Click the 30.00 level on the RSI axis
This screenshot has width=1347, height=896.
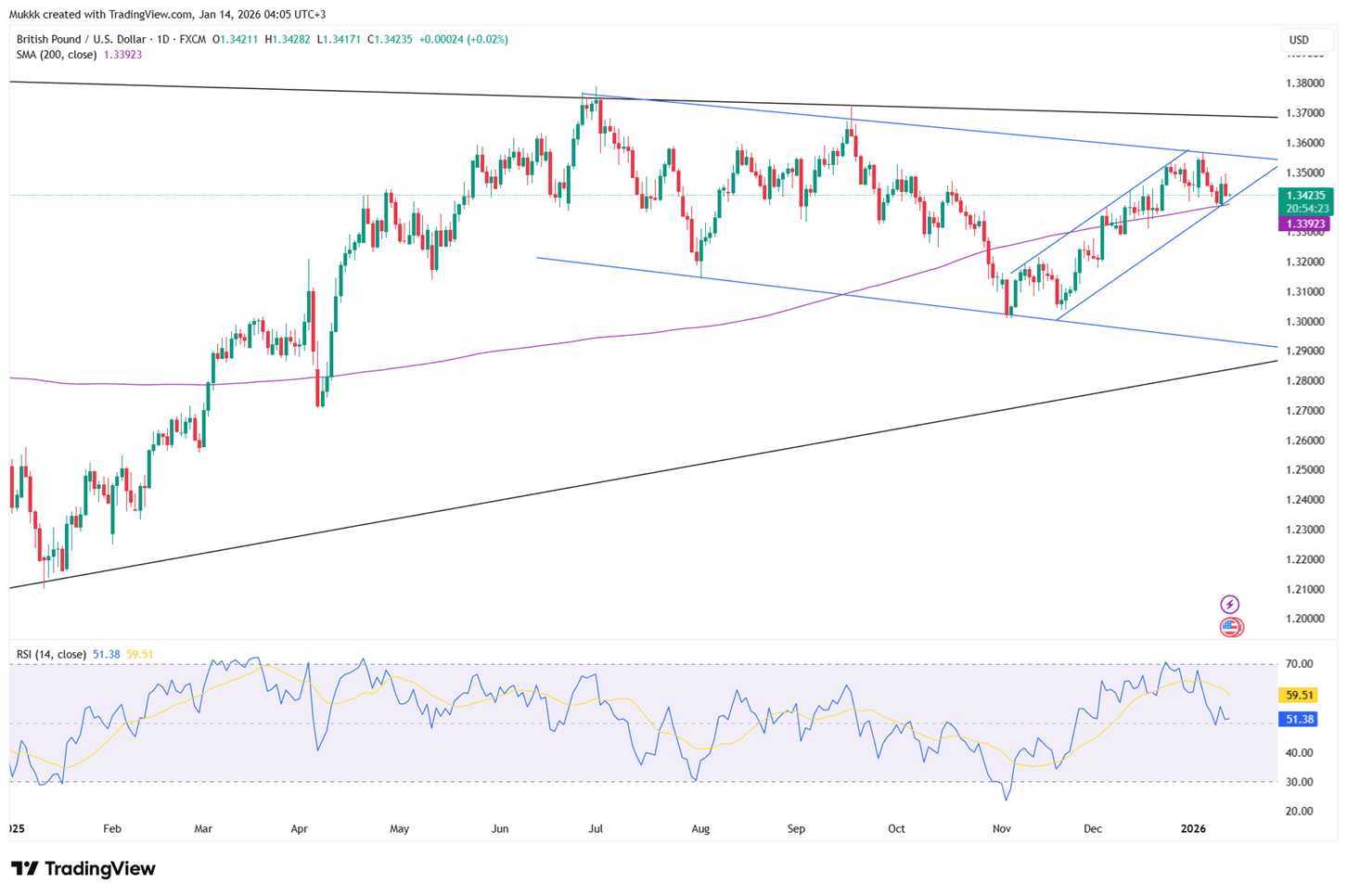coord(1300,782)
